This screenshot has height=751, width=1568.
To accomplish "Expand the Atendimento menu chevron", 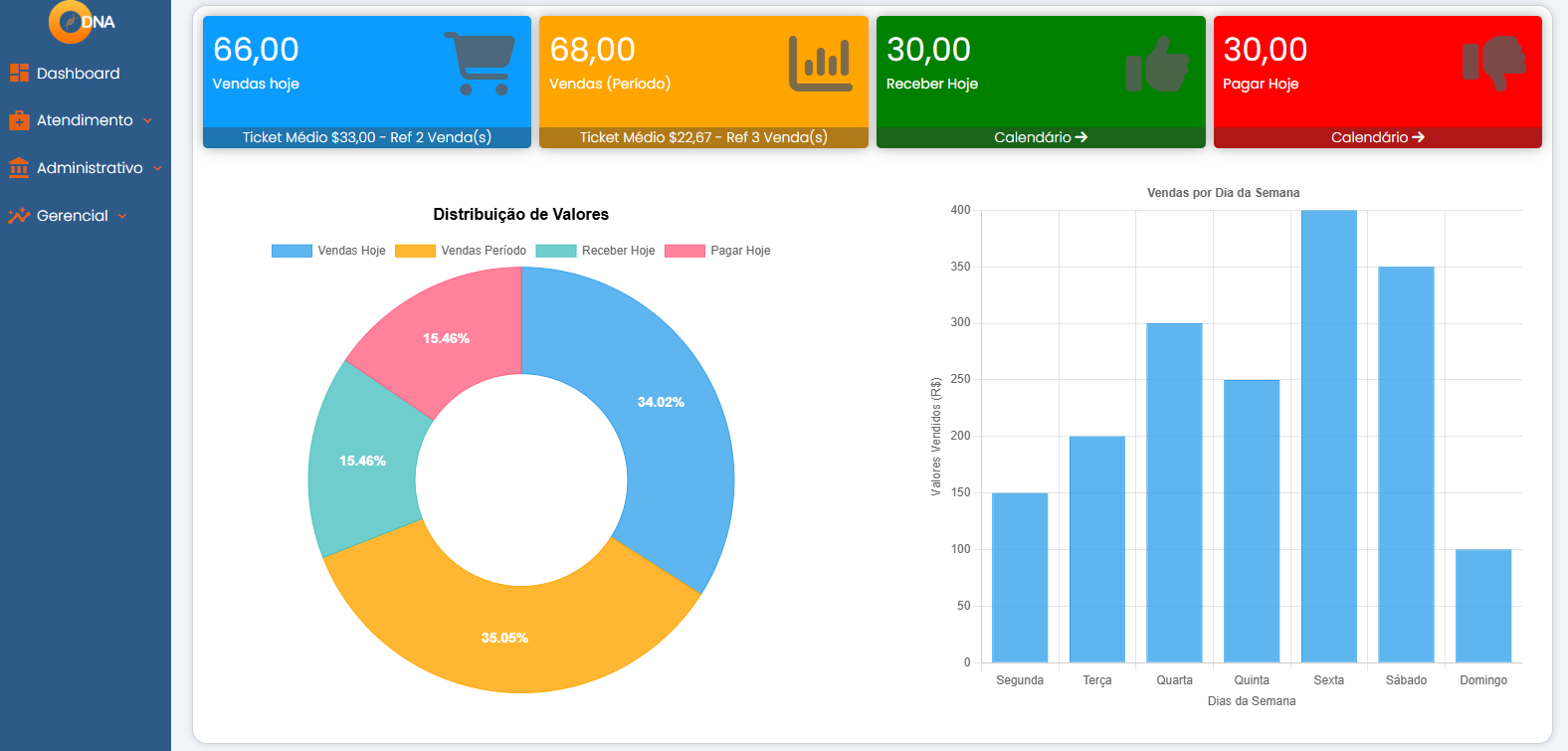I will (148, 121).
